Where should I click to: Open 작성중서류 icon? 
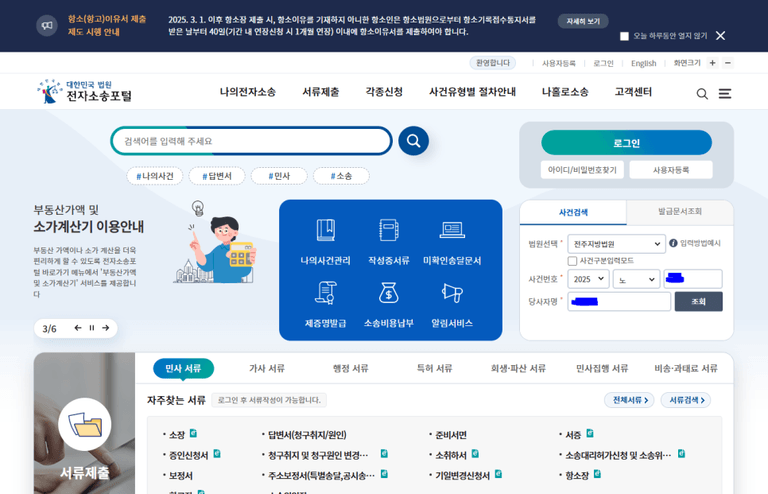pyautogui.click(x=388, y=231)
